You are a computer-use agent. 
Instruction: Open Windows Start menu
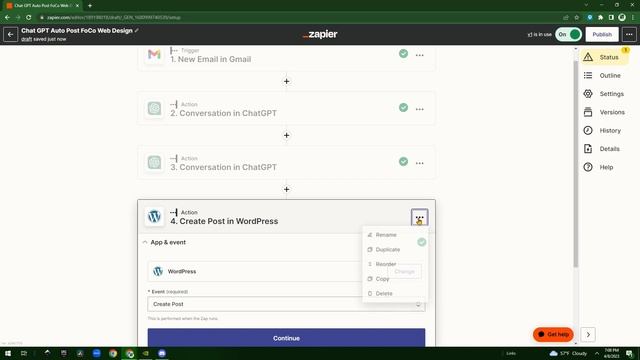8,353
